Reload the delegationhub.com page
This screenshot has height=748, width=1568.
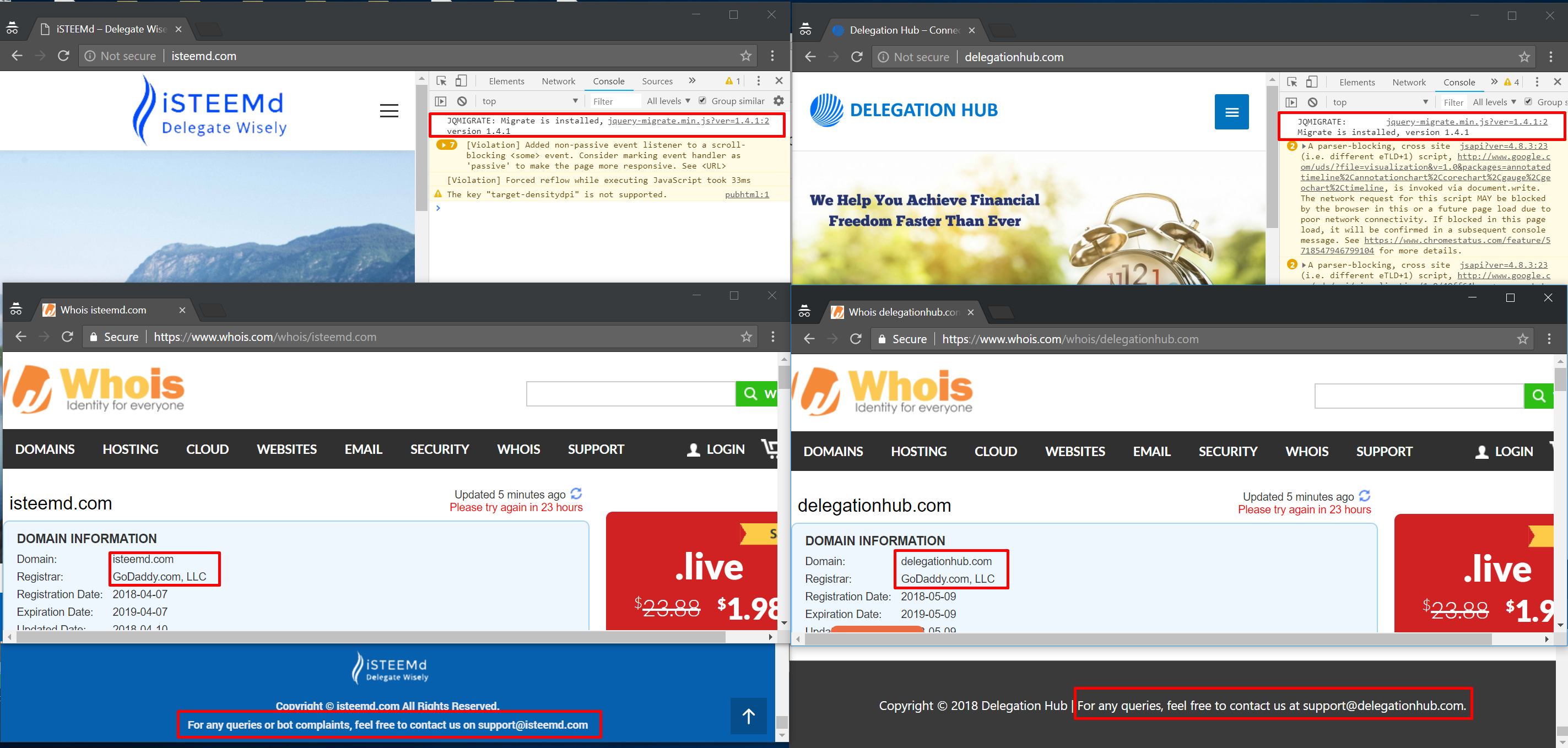coord(856,57)
